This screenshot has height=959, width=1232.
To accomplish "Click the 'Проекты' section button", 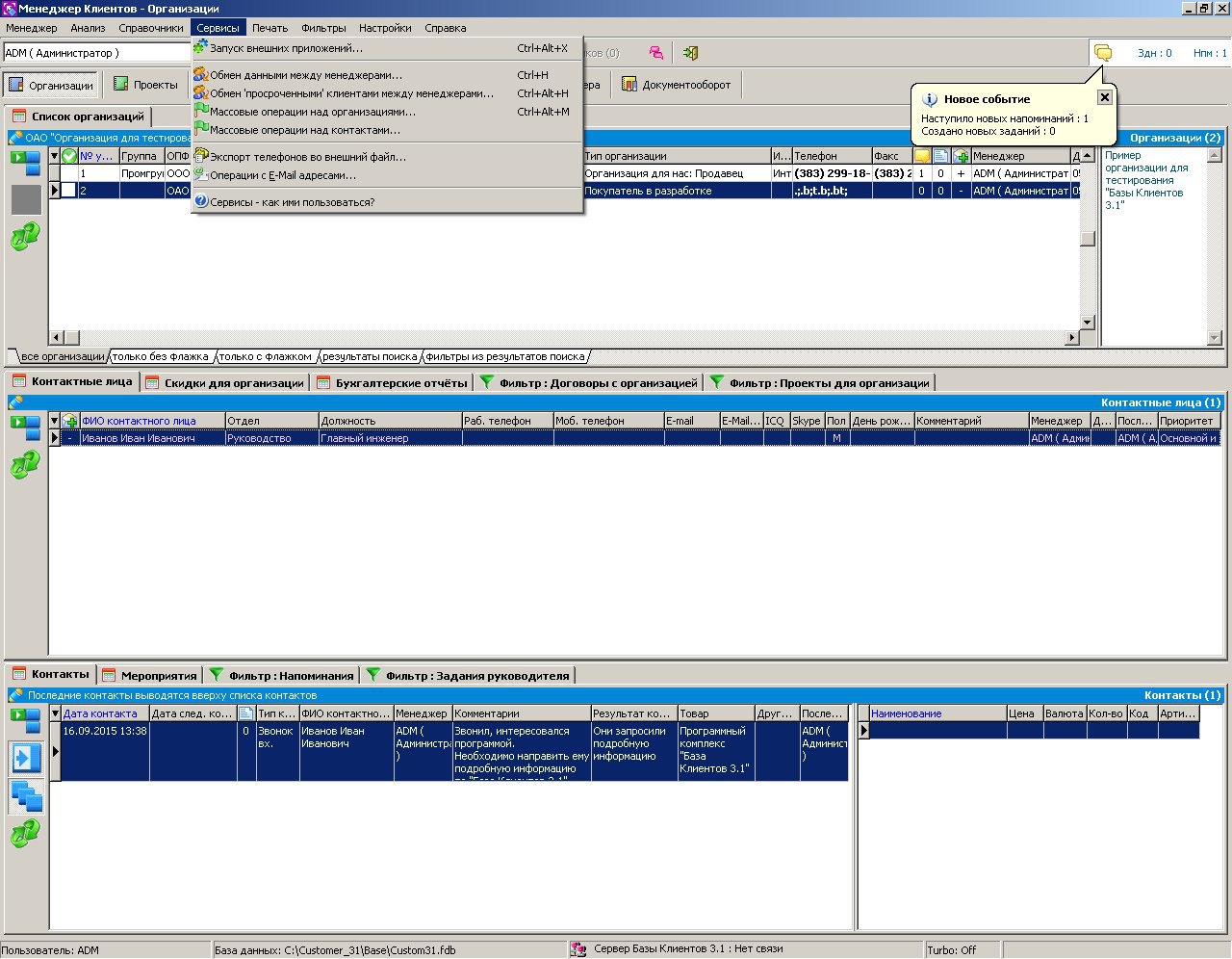I will click(146, 85).
